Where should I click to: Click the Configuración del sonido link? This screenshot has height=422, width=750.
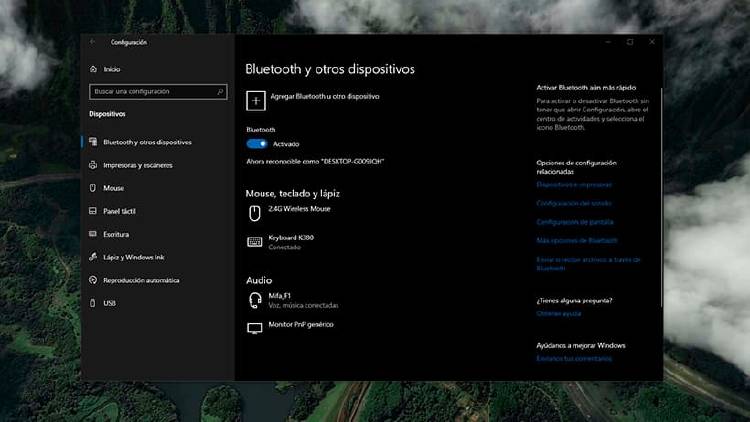click(x=575, y=203)
